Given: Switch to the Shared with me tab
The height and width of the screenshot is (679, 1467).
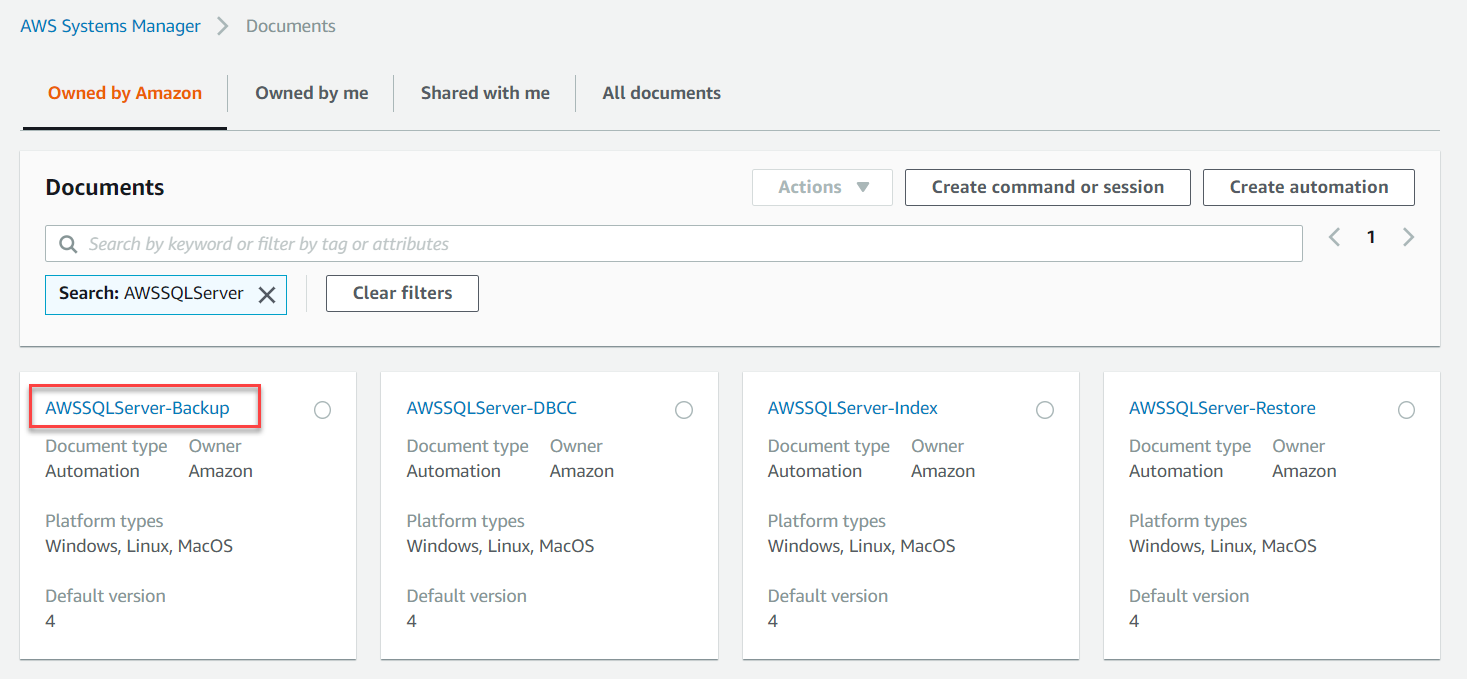Looking at the screenshot, I should pyautogui.click(x=484, y=92).
